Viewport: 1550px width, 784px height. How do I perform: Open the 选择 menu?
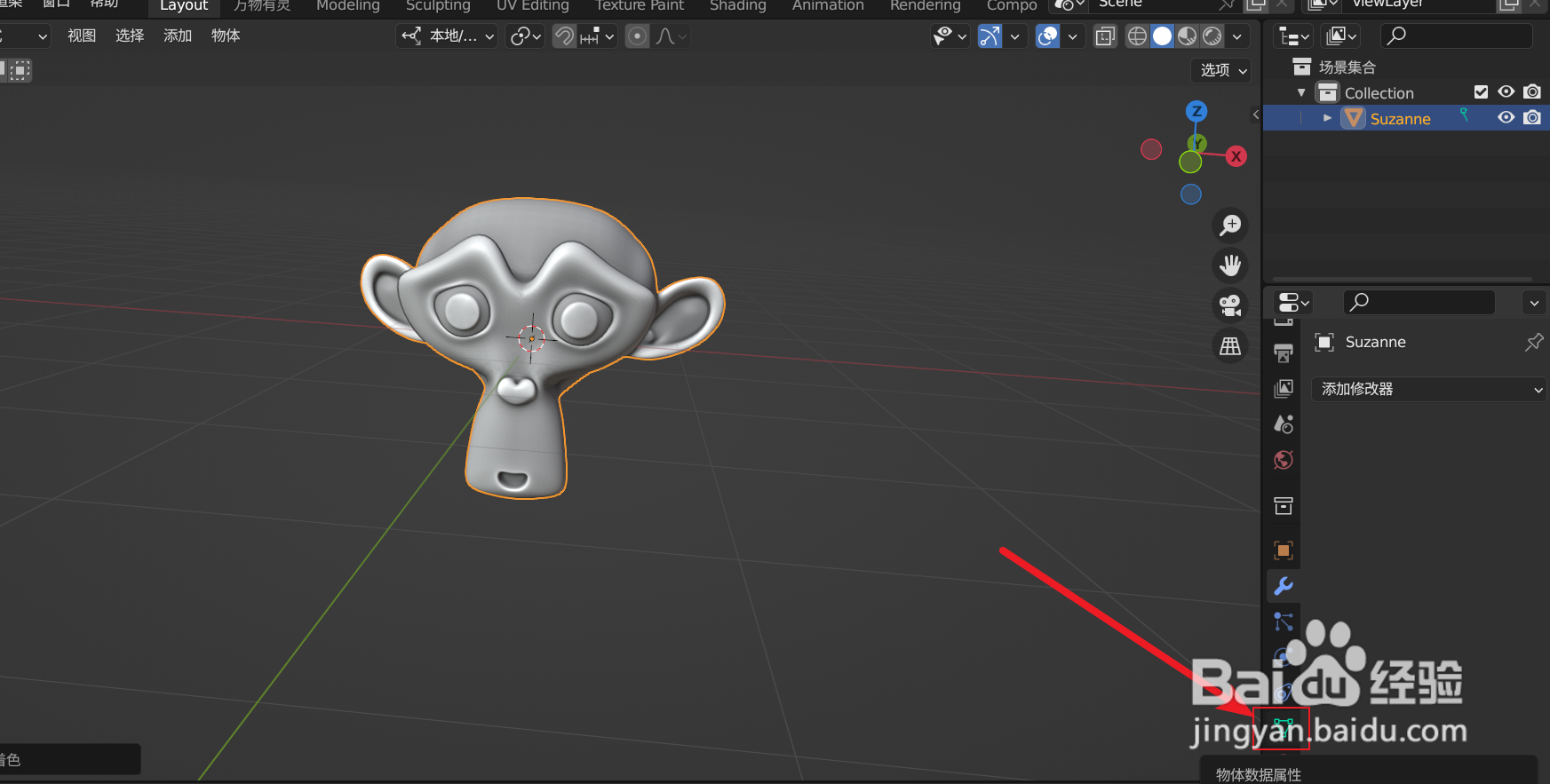pyautogui.click(x=130, y=36)
